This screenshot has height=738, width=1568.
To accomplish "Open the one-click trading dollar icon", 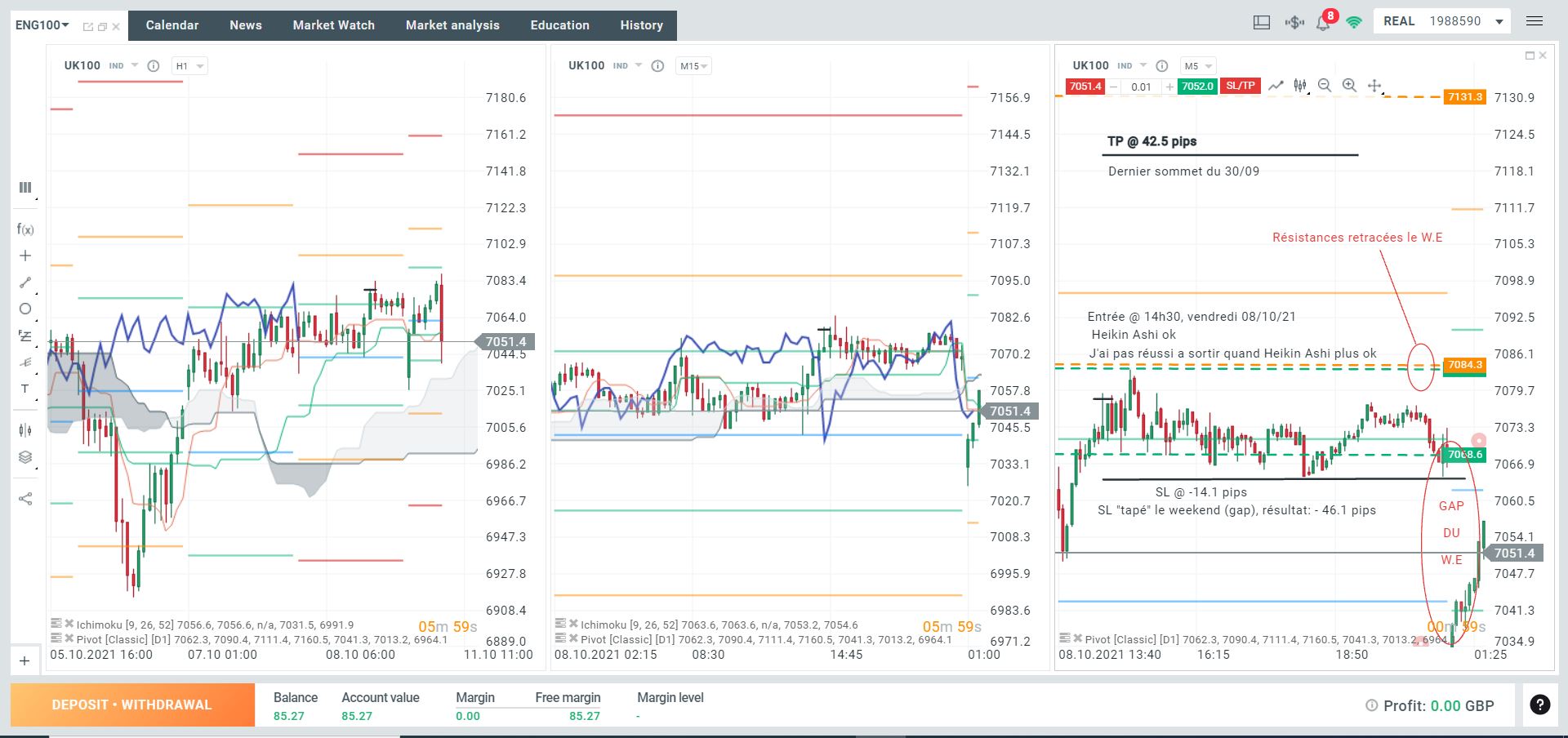I will (x=1294, y=22).
